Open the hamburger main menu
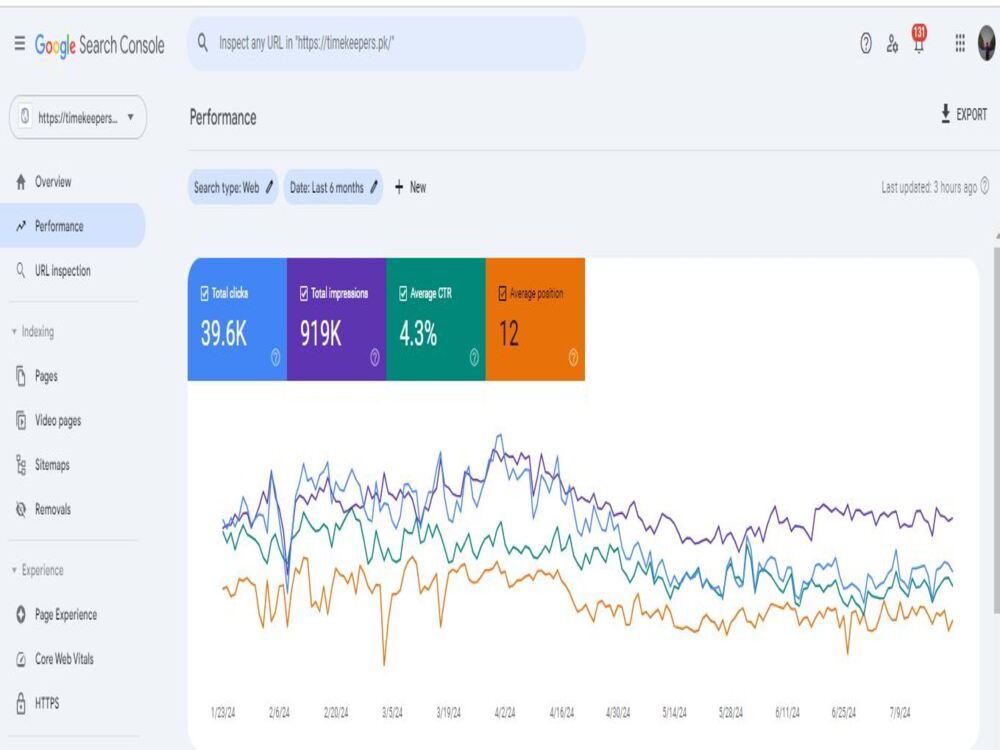1000x750 pixels. [x=20, y=43]
